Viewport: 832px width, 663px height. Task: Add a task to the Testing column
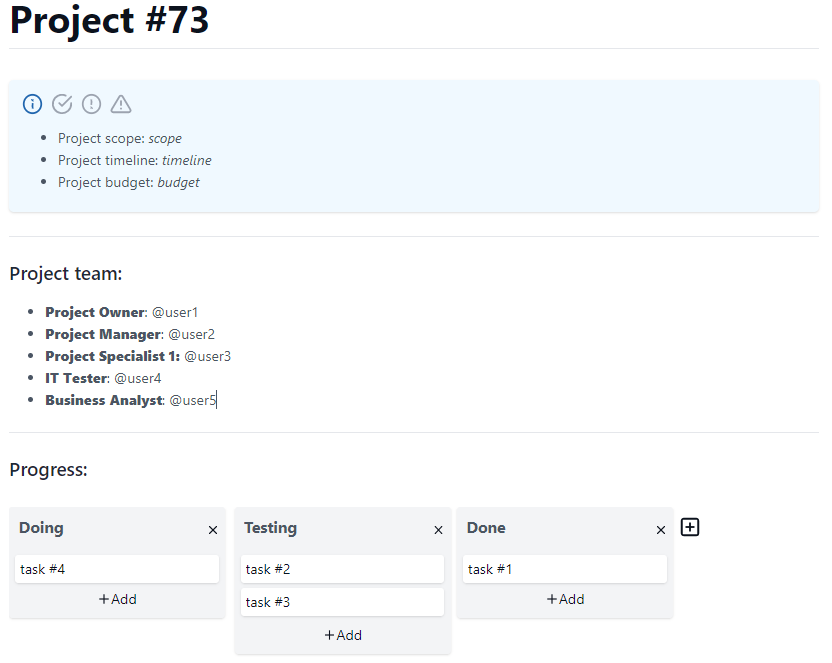[x=342, y=635]
